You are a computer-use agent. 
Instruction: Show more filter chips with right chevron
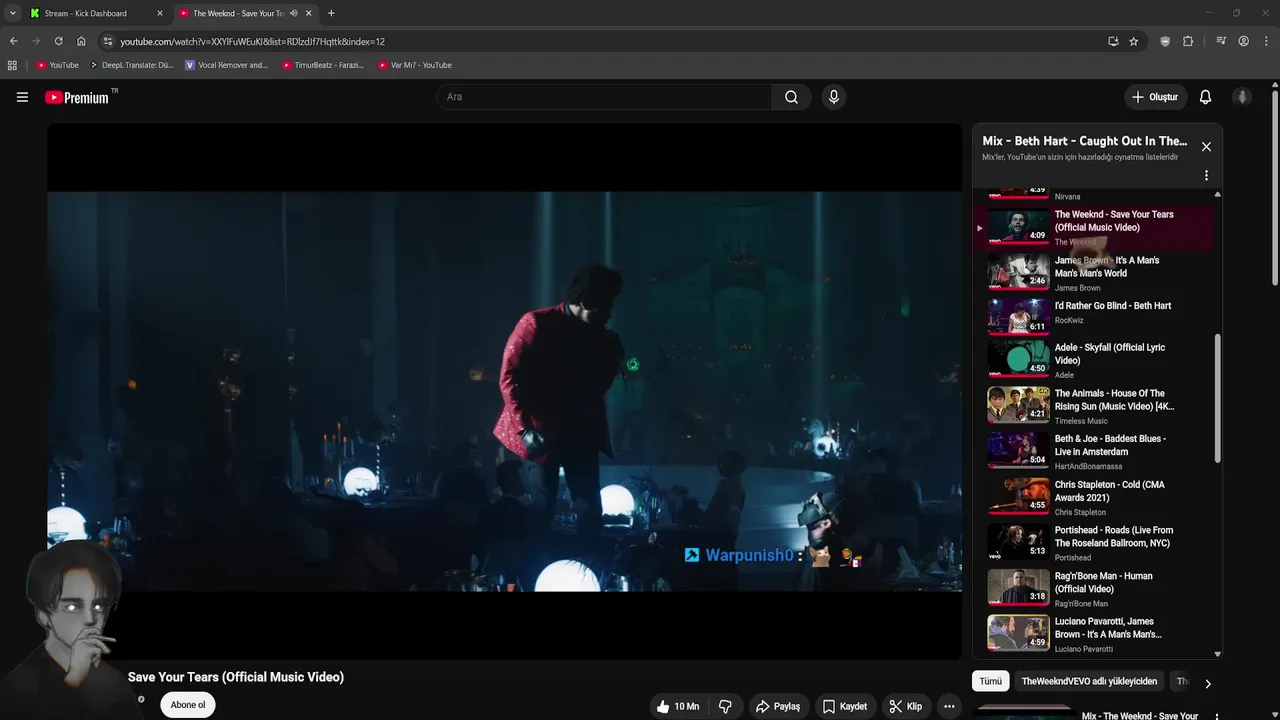[x=1207, y=684]
